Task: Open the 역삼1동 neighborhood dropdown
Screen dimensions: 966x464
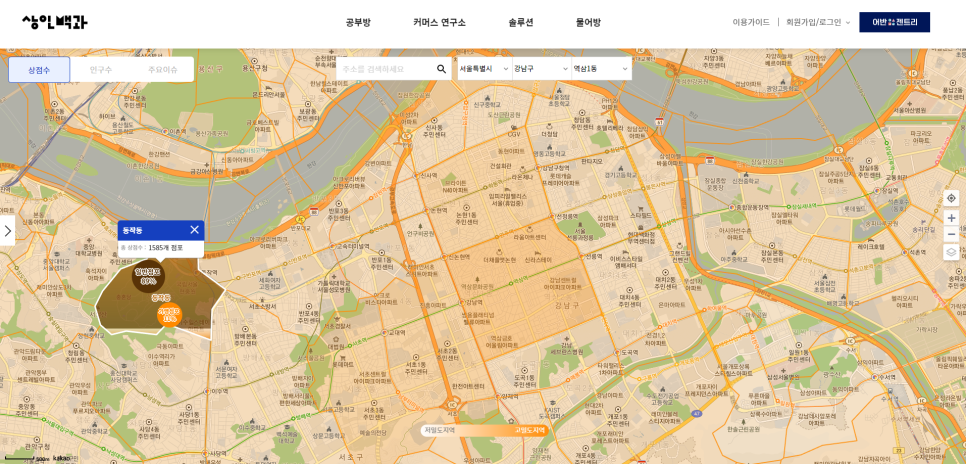Action: [x=601, y=68]
